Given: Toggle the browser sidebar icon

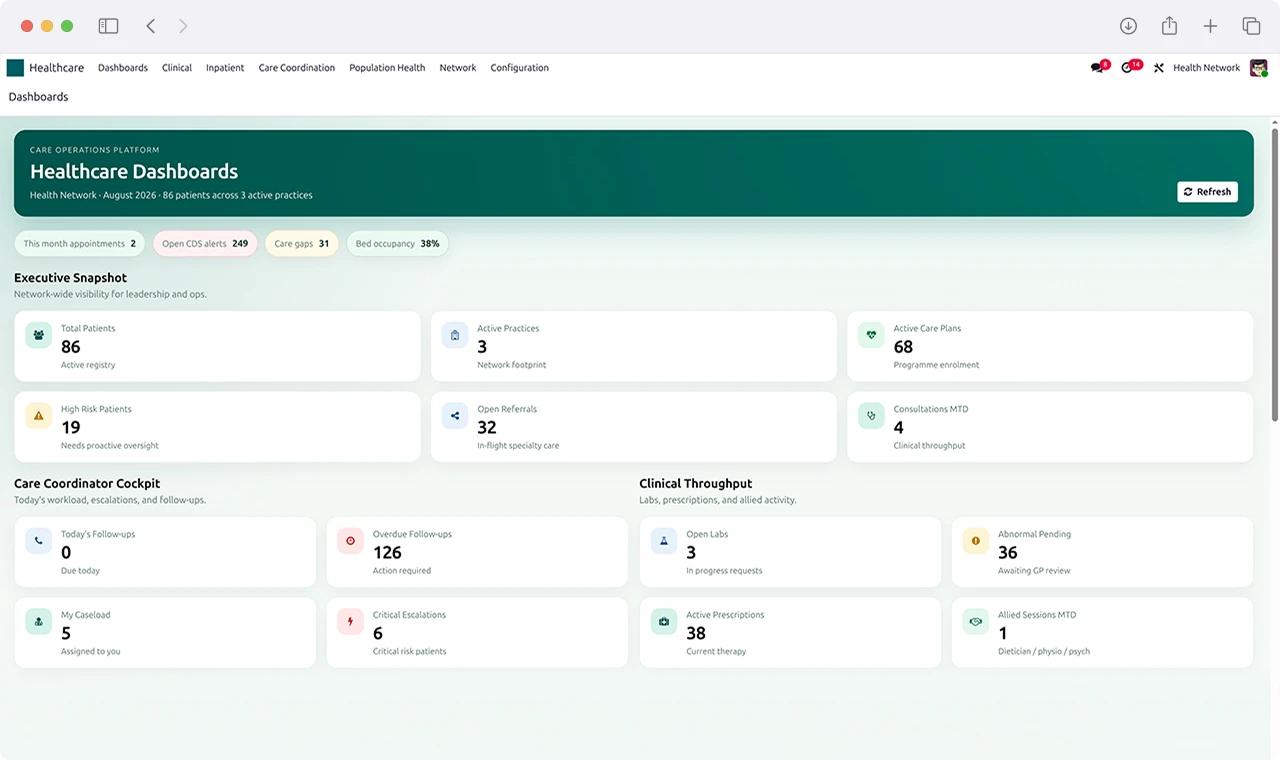Looking at the screenshot, I should (108, 26).
